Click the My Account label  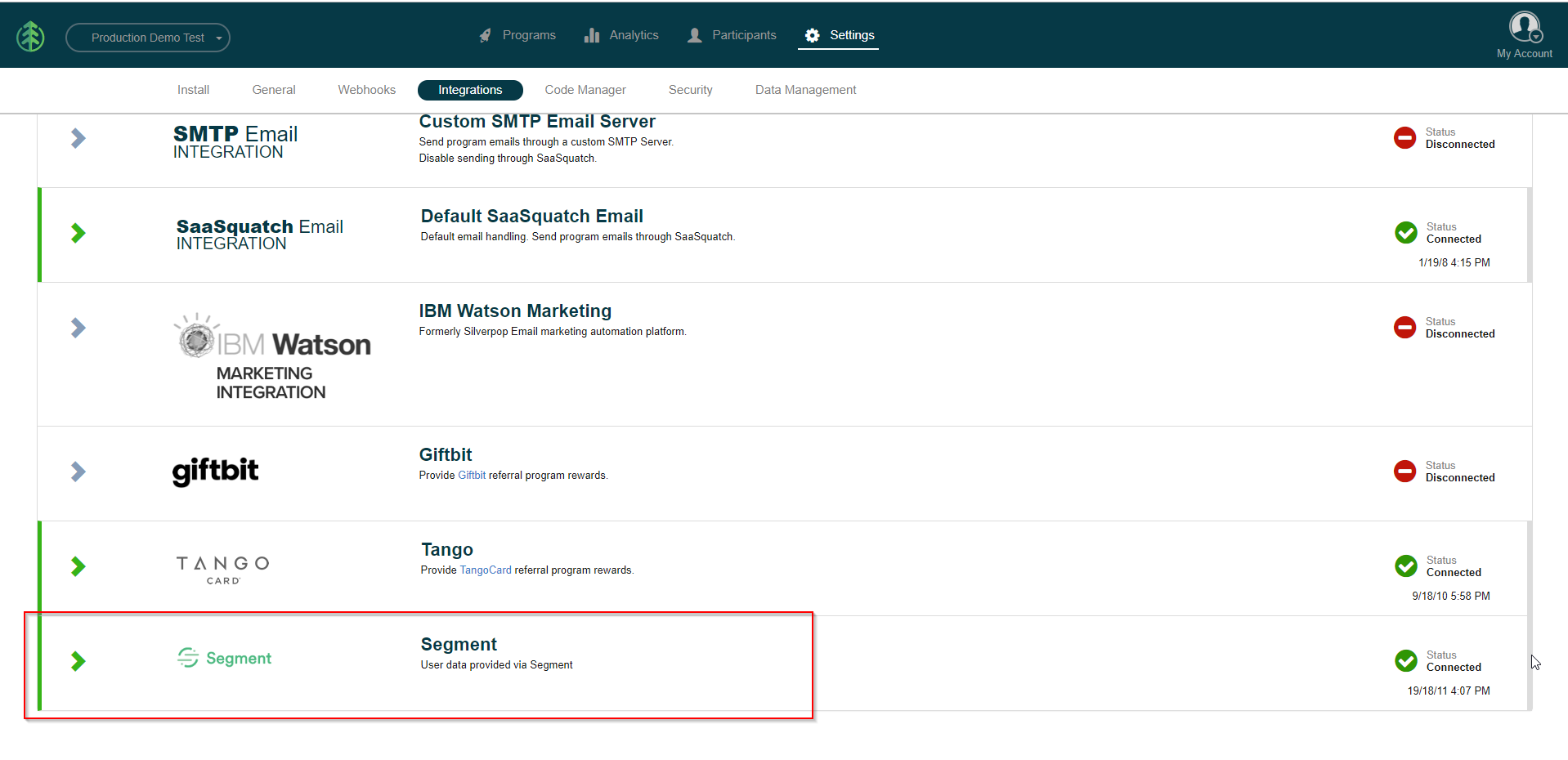pyautogui.click(x=1524, y=54)
